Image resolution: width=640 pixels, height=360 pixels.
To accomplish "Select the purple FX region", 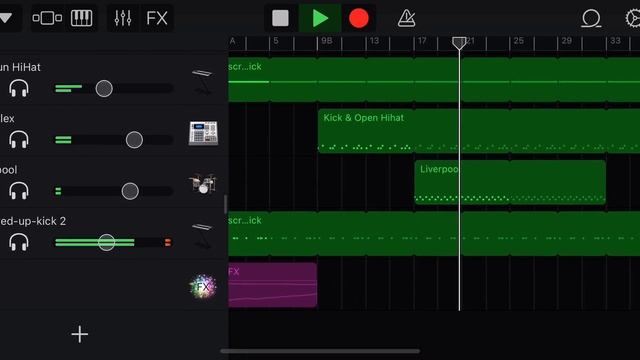I will click(x=273, y=285).
